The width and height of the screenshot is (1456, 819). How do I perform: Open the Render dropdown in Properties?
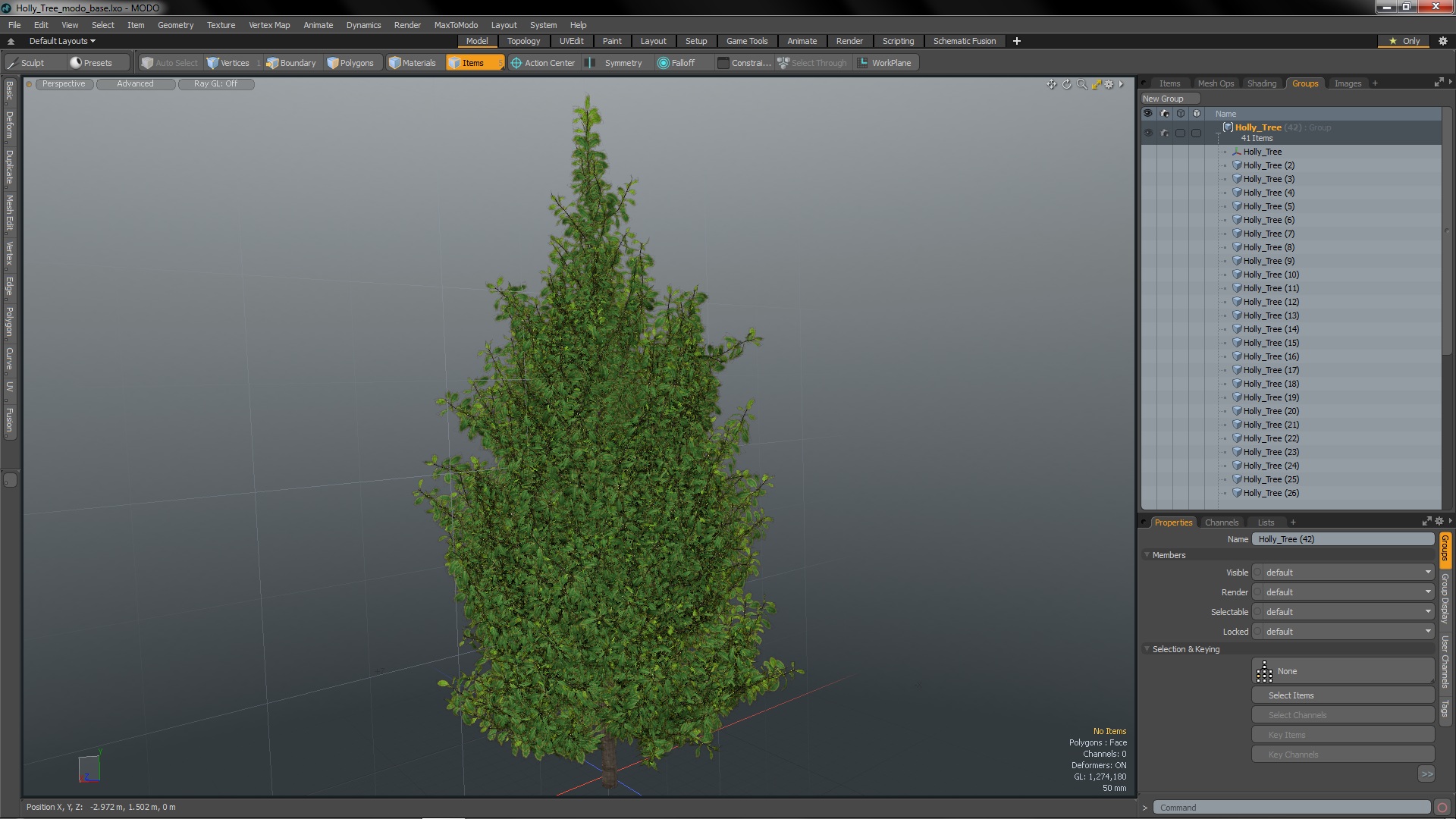pyautogui.click(x=1345, y=591)
